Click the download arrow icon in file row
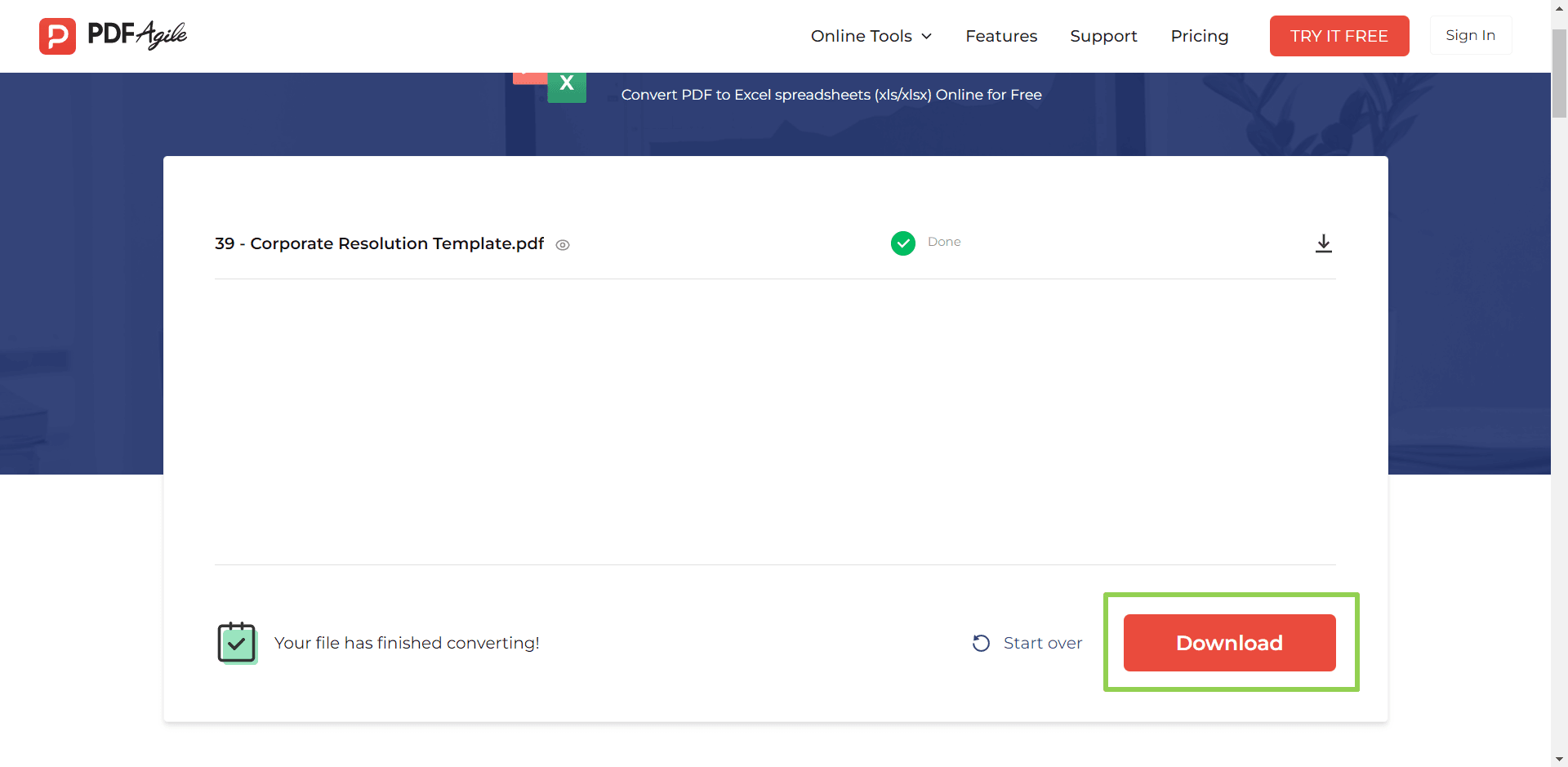 click(1324, 243)
